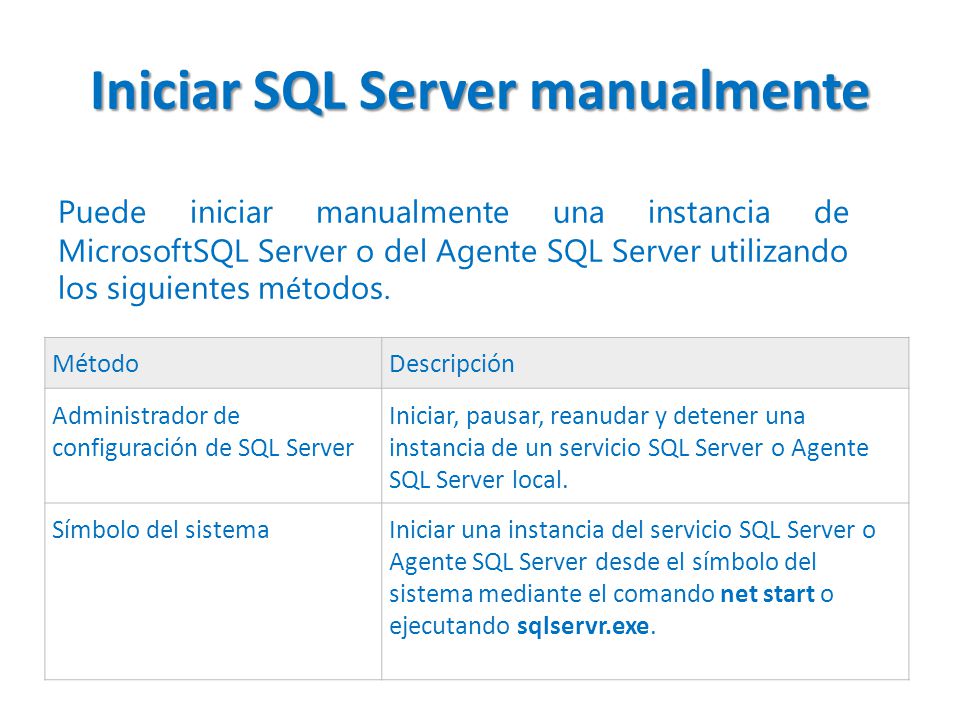Select the "Descripción" column header
The height and width of the screenshot is (720, 960).
click(645, 363)
